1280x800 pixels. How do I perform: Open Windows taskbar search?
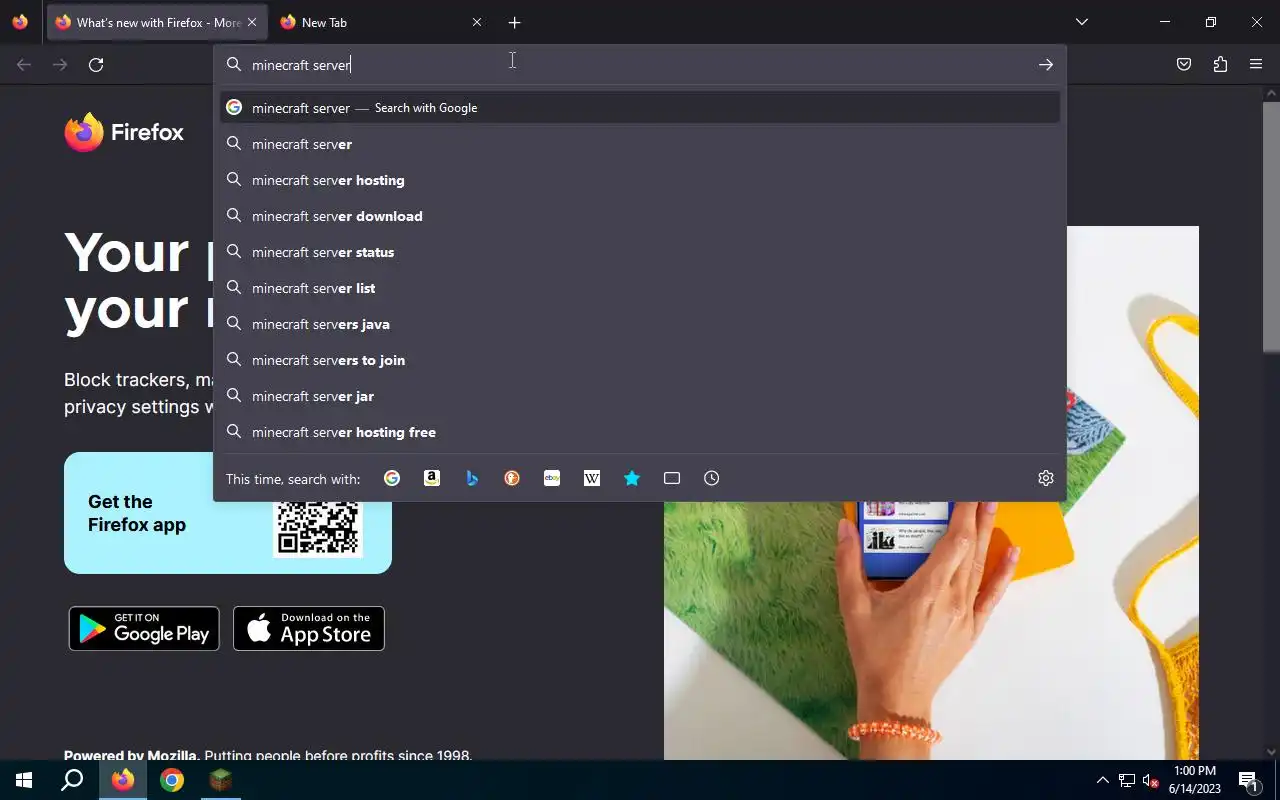[72, 780]
